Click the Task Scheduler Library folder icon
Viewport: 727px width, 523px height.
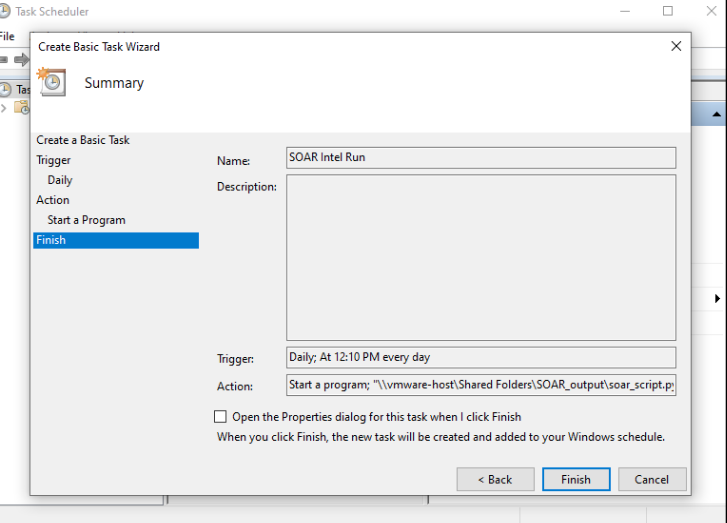coord(22,108)
